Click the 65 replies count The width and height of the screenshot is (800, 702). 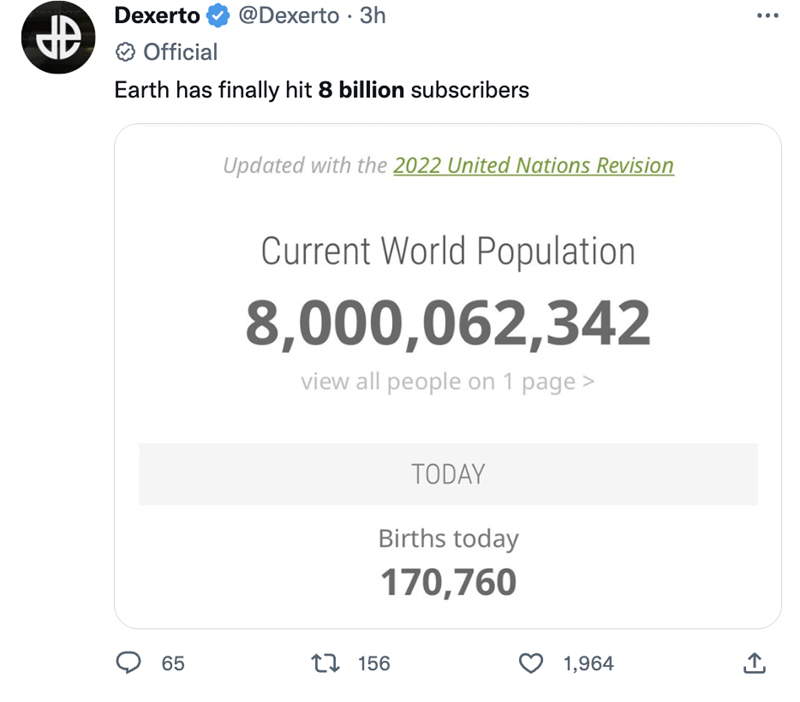[x=173, y=662]
